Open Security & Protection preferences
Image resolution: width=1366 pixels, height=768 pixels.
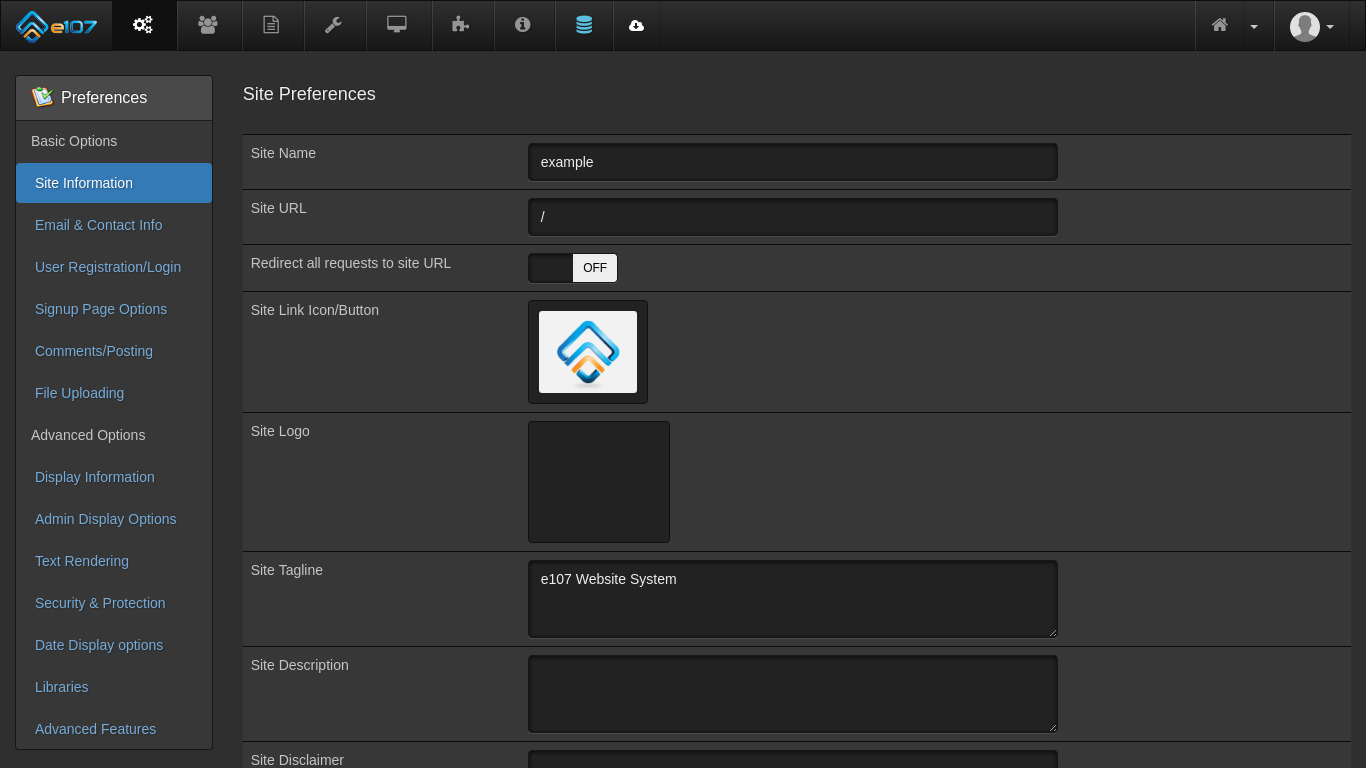tap(100, 603)
